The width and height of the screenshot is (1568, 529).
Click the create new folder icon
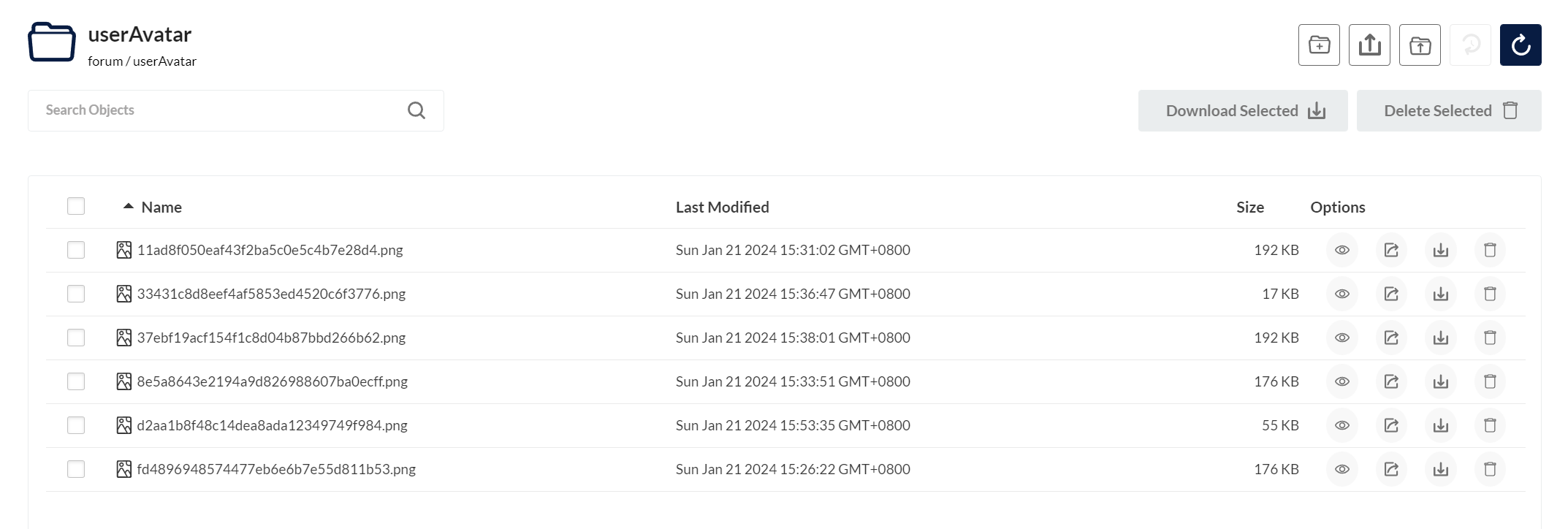point(1319,45)
